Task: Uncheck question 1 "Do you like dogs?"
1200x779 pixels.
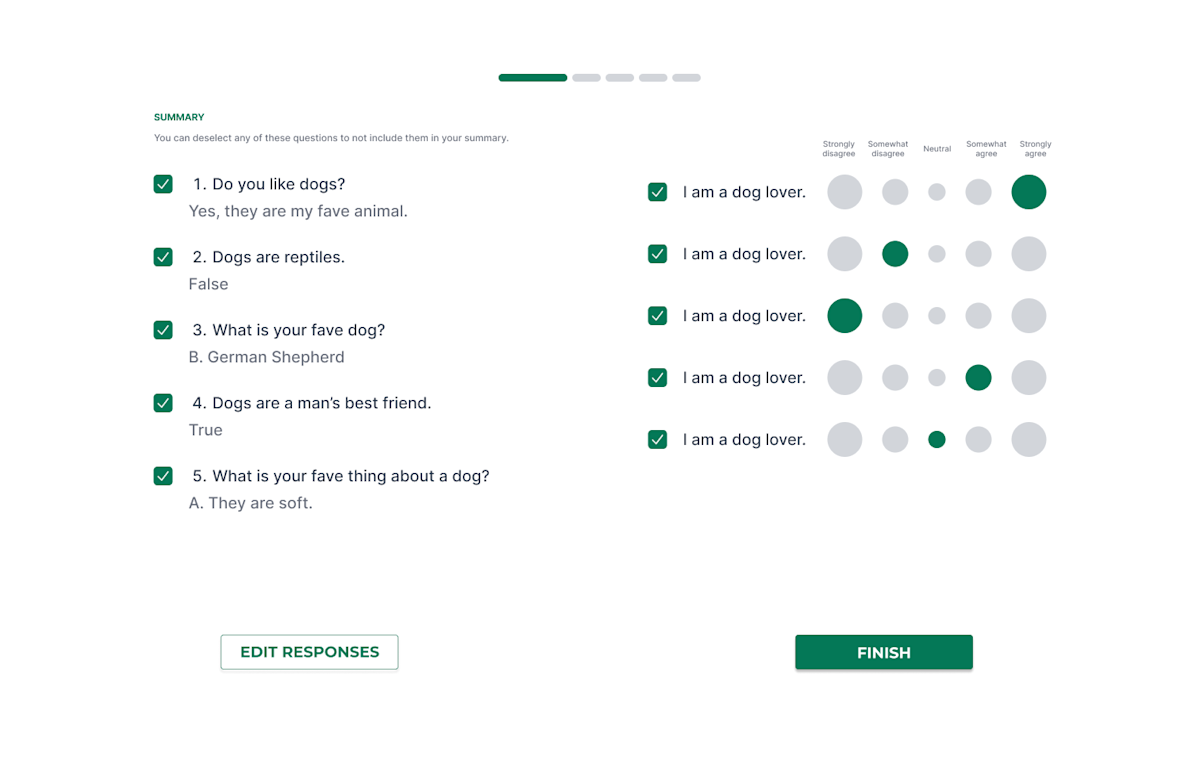Action: [163, 184]
